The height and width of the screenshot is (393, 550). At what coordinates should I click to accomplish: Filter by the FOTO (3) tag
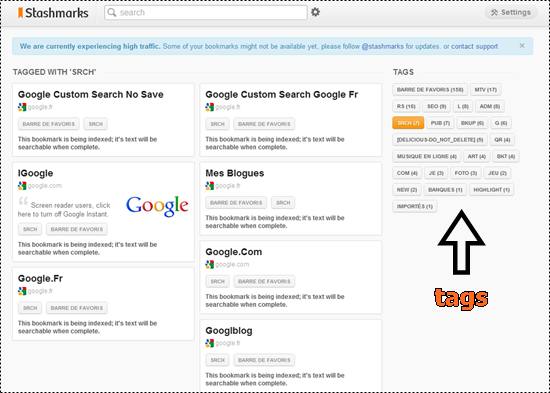[x=466, y=173]
